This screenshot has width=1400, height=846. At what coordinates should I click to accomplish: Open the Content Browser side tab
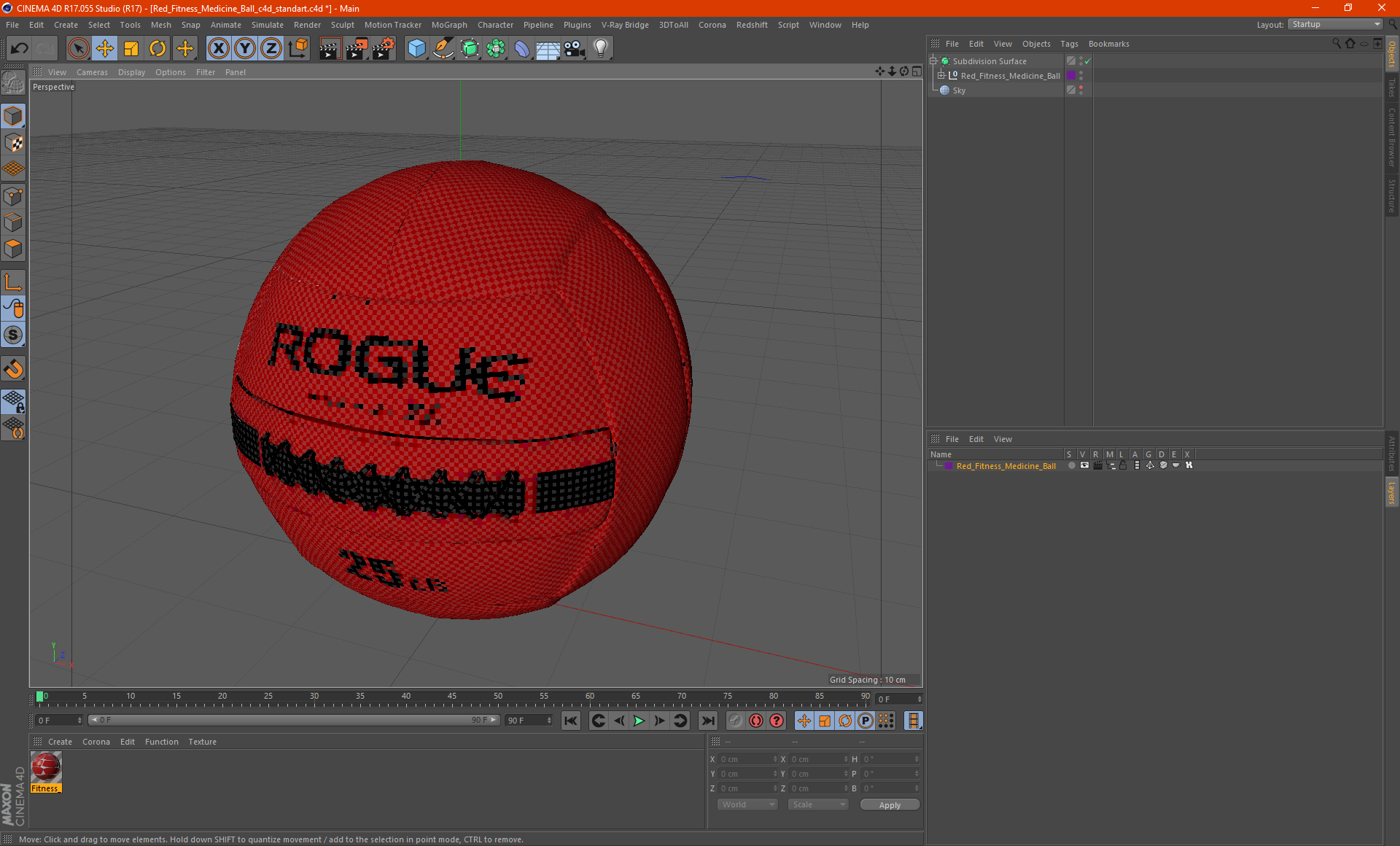1392,137
